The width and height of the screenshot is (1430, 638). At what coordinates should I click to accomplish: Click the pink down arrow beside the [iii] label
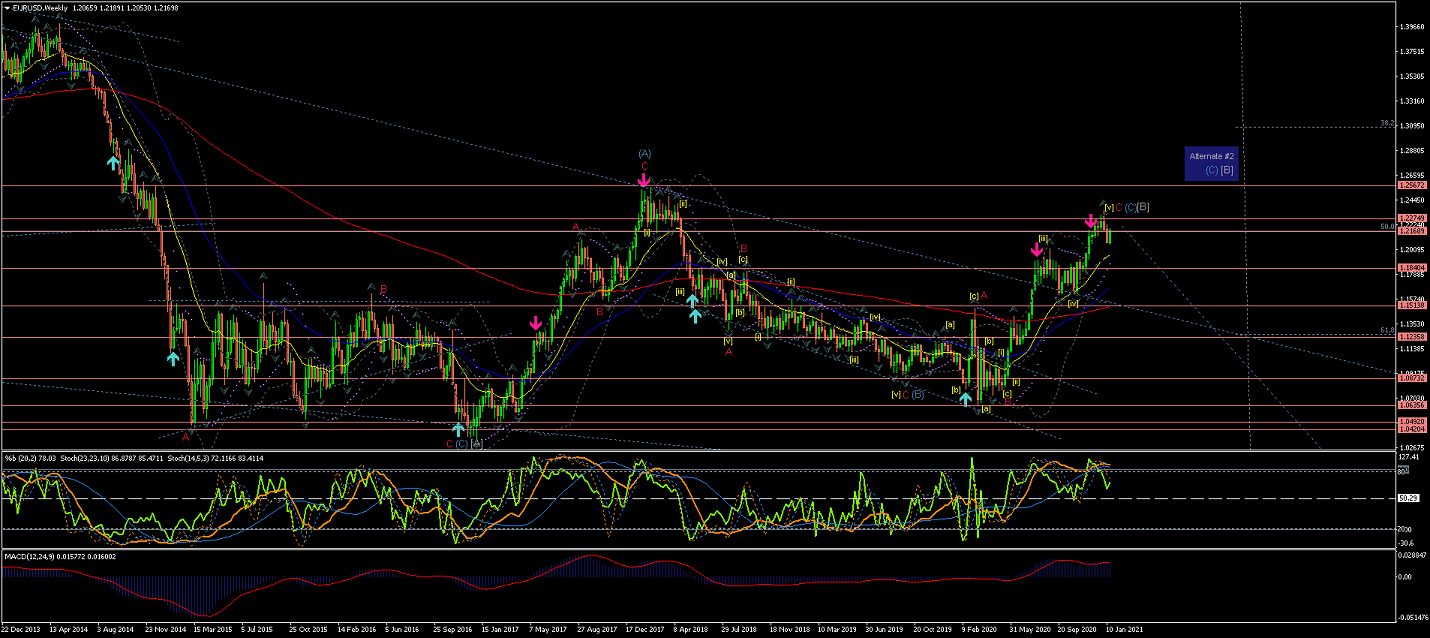click(1038, 249)
